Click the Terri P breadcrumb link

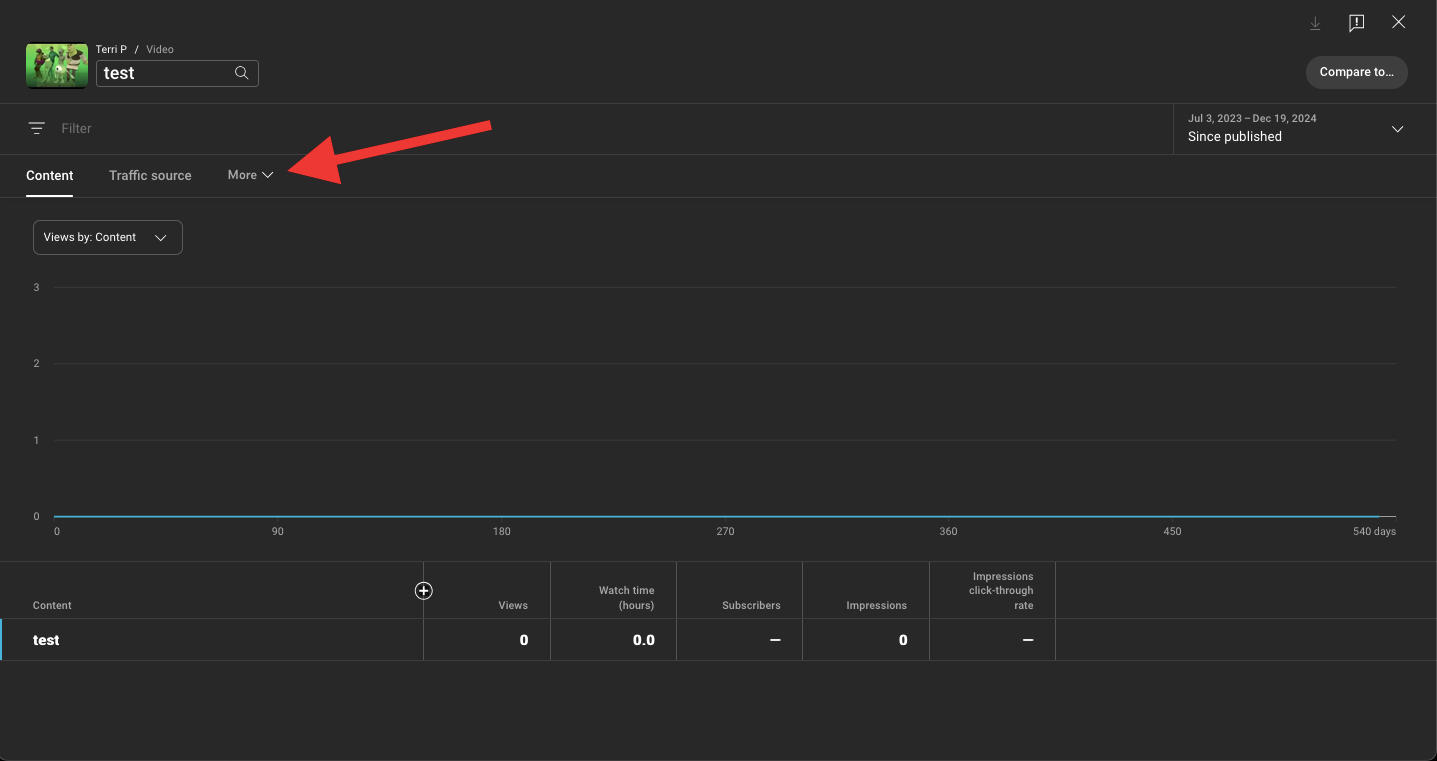111,49
